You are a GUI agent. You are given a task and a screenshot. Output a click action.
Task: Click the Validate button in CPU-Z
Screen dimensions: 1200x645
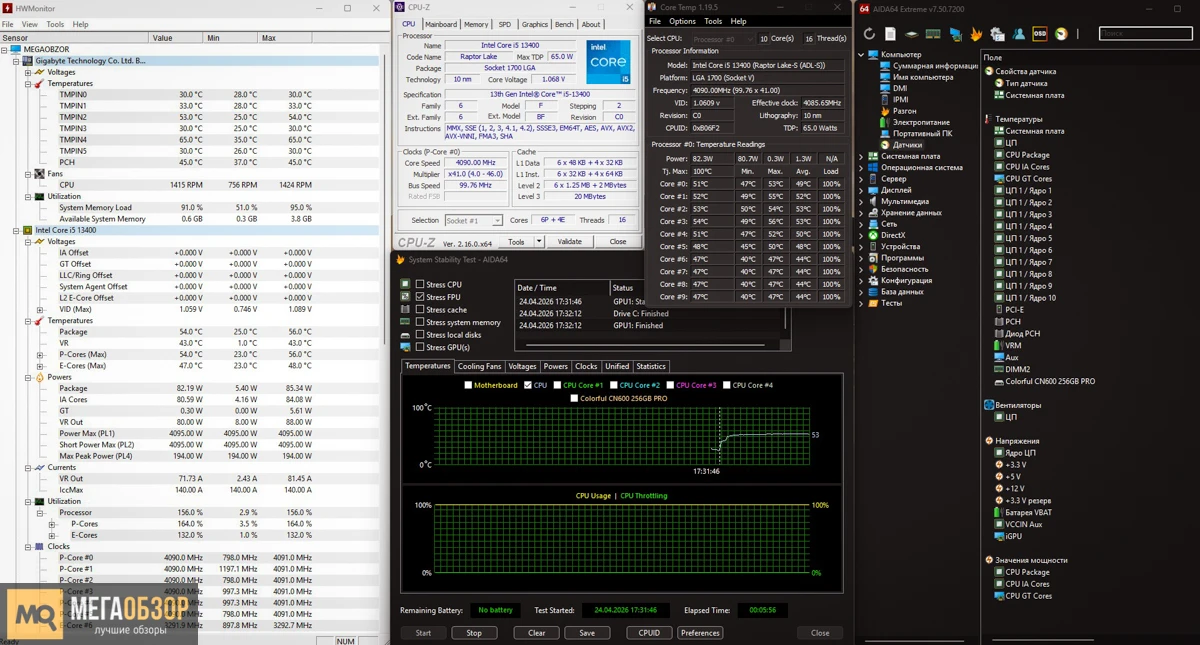(569, 241)
